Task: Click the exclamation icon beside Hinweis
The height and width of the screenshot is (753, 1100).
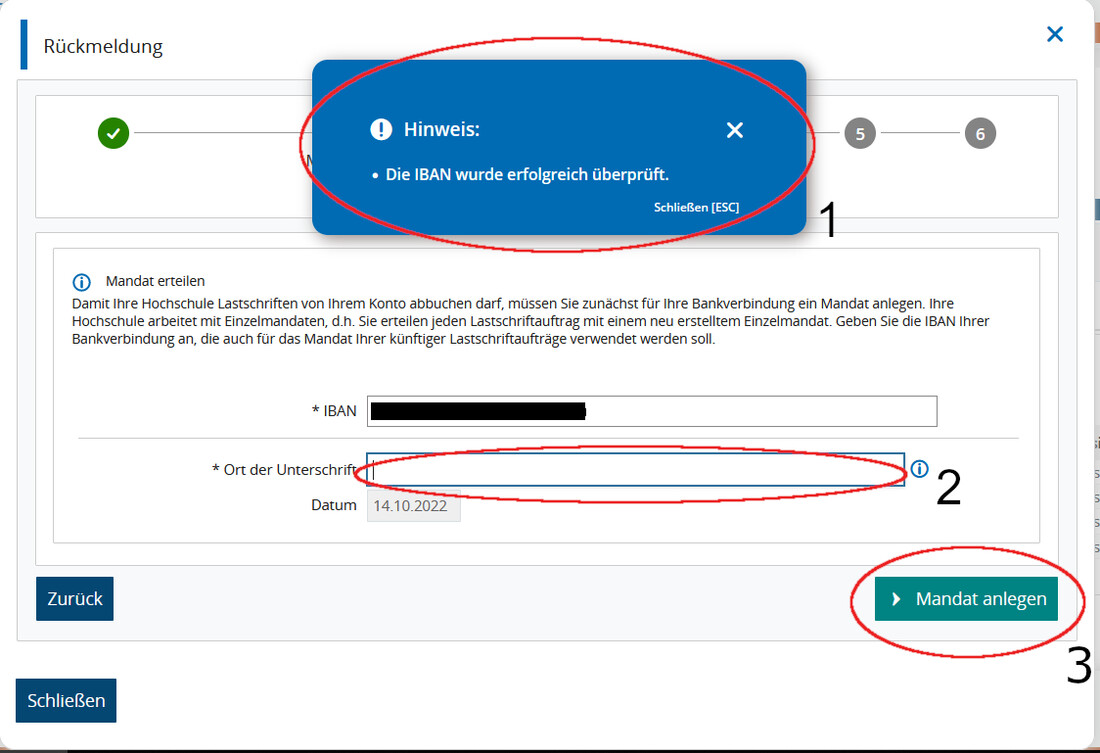Action: (x=381, y=129)
